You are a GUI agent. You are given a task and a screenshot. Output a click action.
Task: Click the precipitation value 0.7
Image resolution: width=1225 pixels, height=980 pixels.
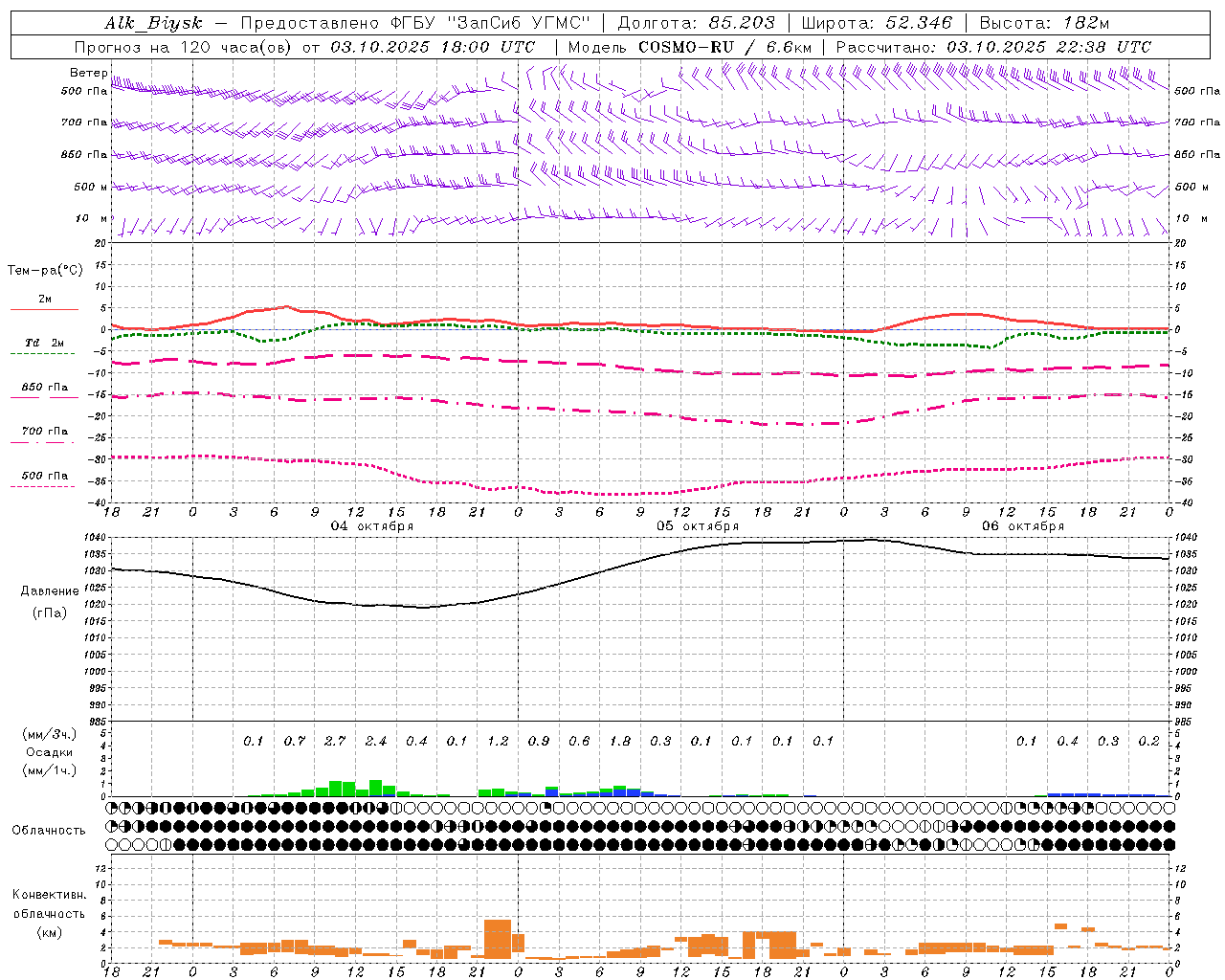(295, 742)
